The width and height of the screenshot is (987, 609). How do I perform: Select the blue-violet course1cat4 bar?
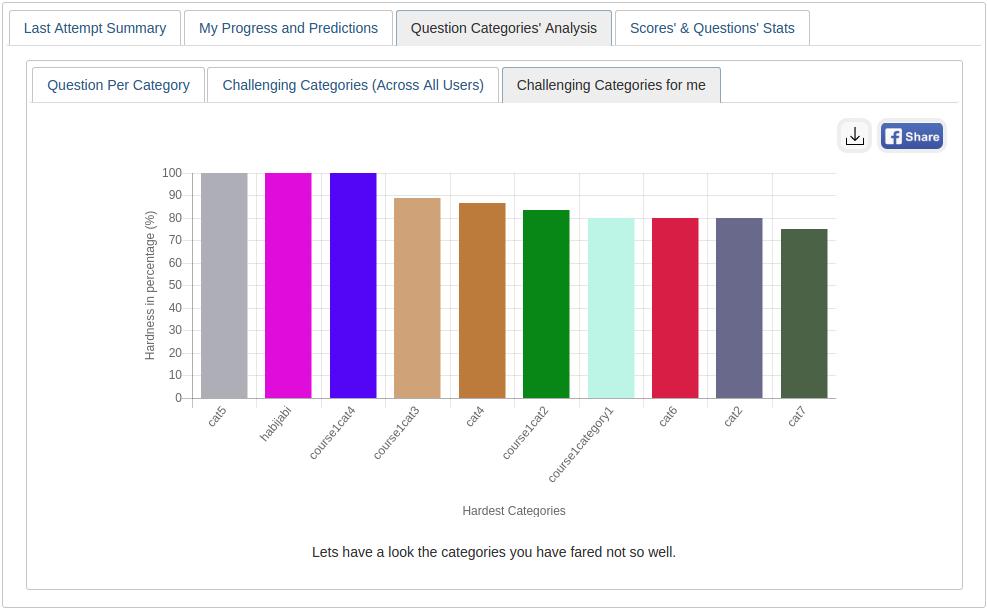pos(353,286)
